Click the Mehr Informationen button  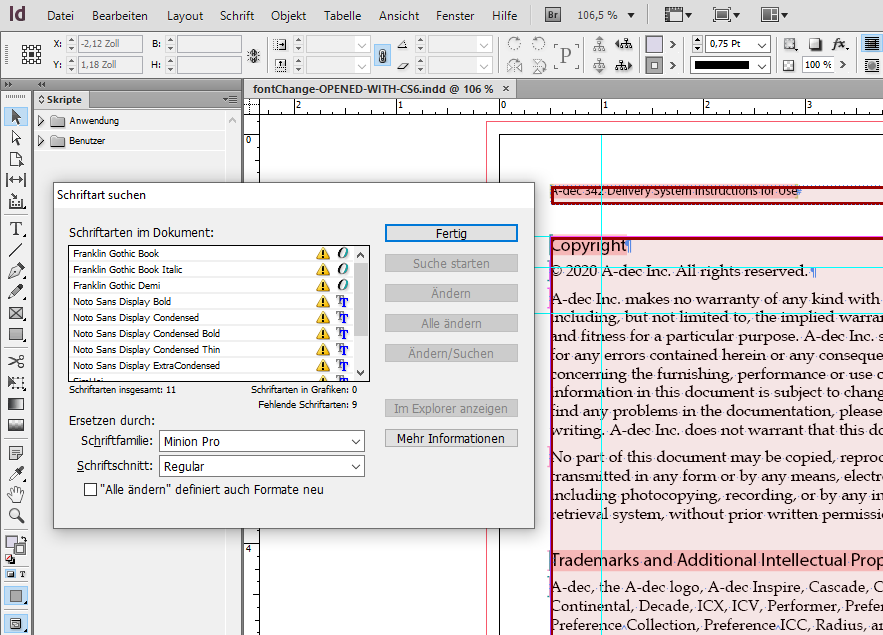(x=451, y=438)
